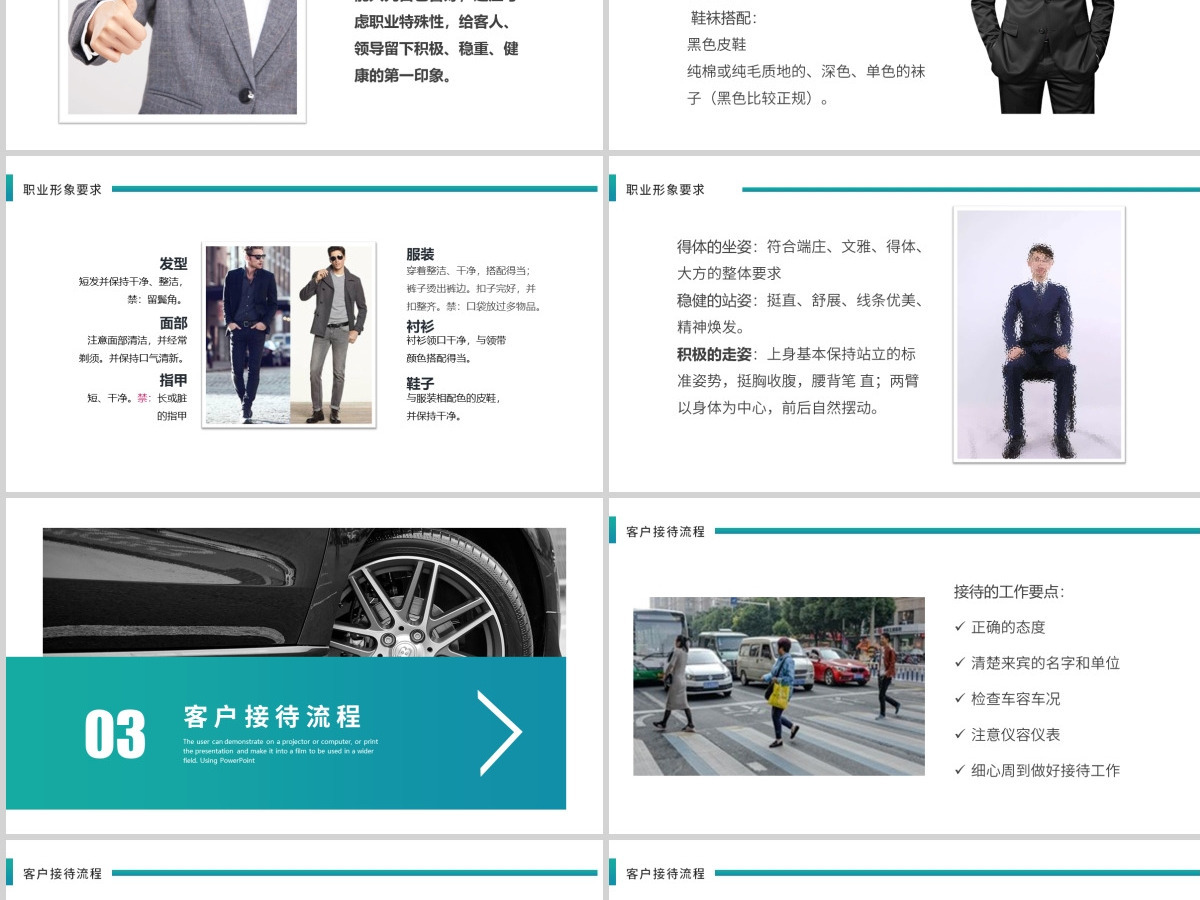1200x900 pixels.
Task: Click the 面部 heading
Action: (x=173, y=322)
